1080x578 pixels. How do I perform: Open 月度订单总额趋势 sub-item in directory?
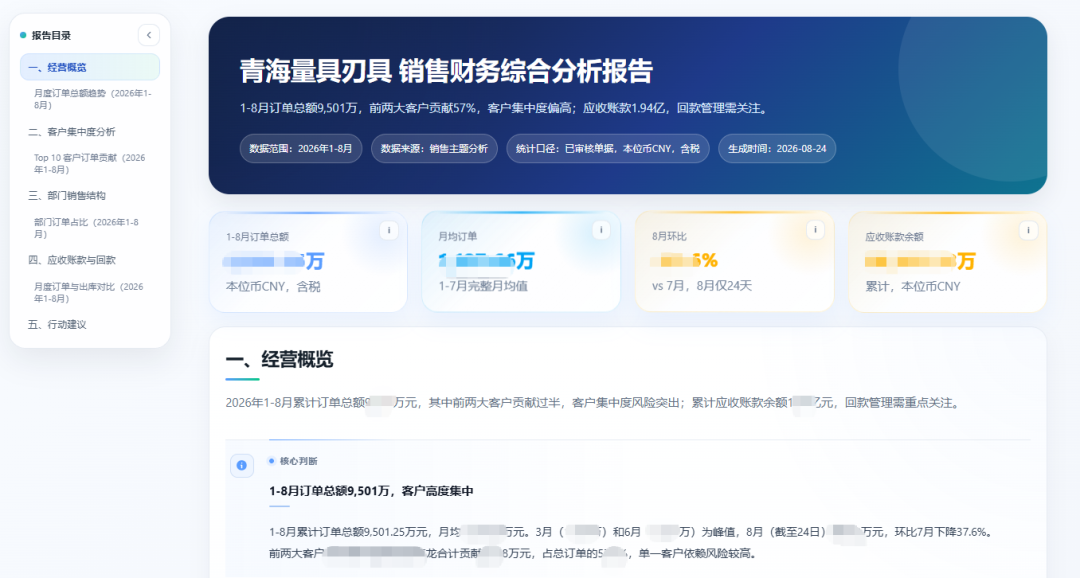pyautogui.click(x=92, y=99)
